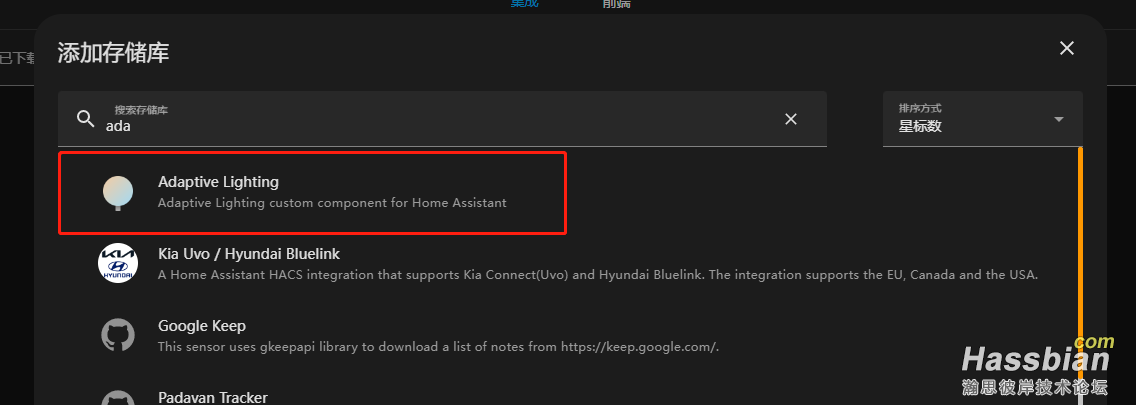This screenshot has width=1136, height=405.
Task: Click the Adaptive Lighting description text
Action: point(332,203)
